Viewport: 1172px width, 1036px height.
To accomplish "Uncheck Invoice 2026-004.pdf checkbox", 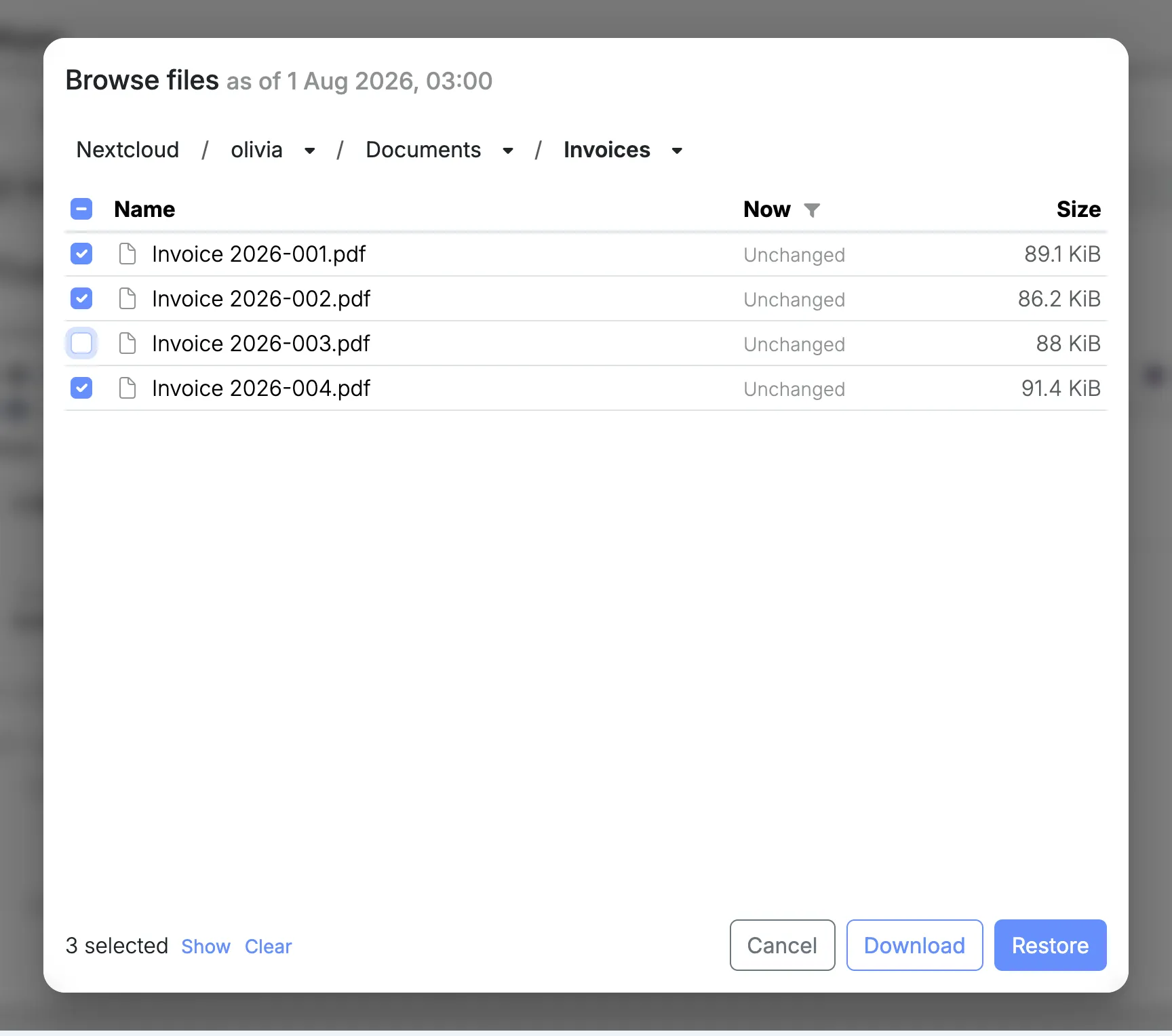I will [x=81, y=388].
